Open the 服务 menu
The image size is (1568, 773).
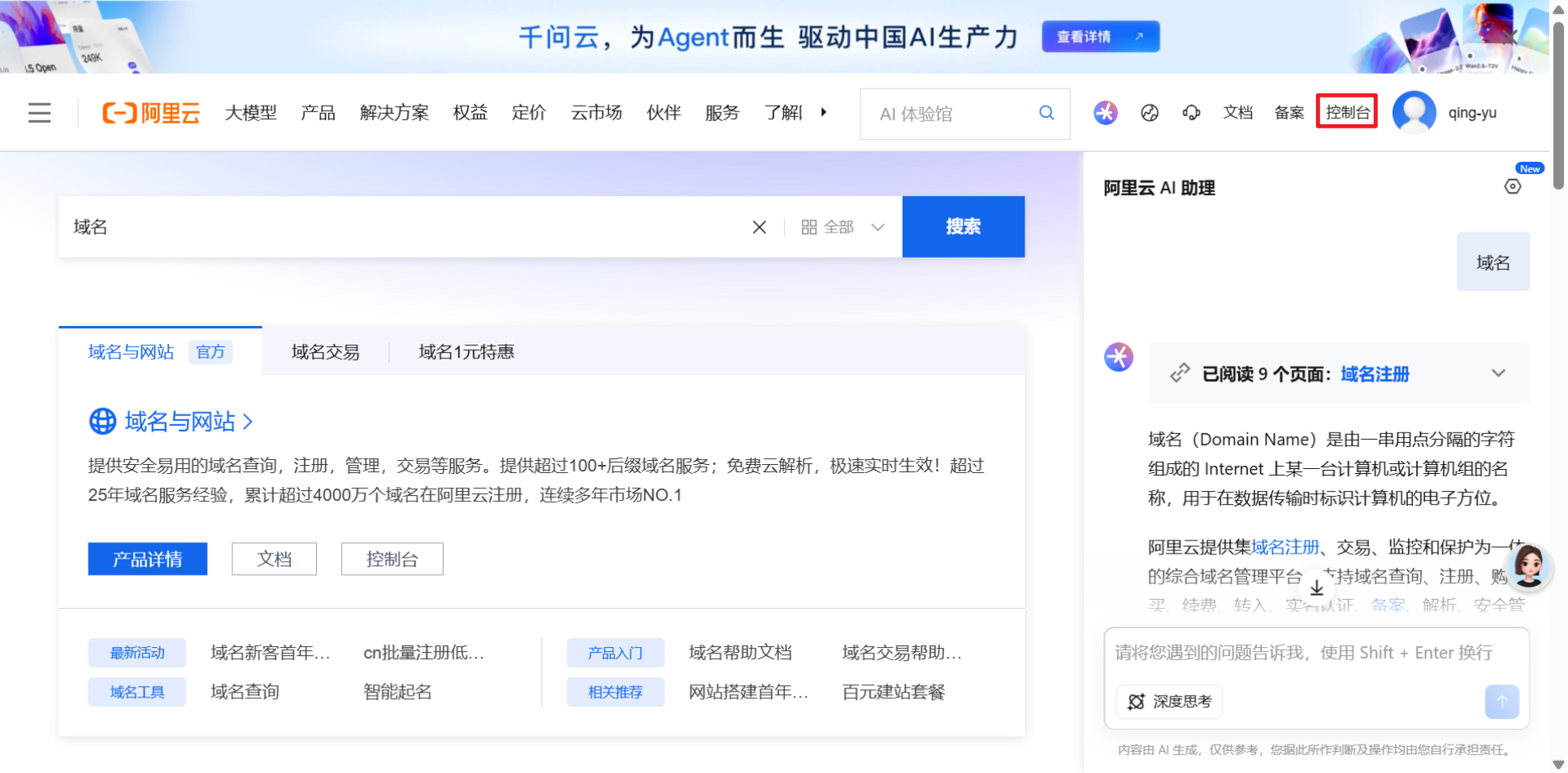[x=722, y=113]
